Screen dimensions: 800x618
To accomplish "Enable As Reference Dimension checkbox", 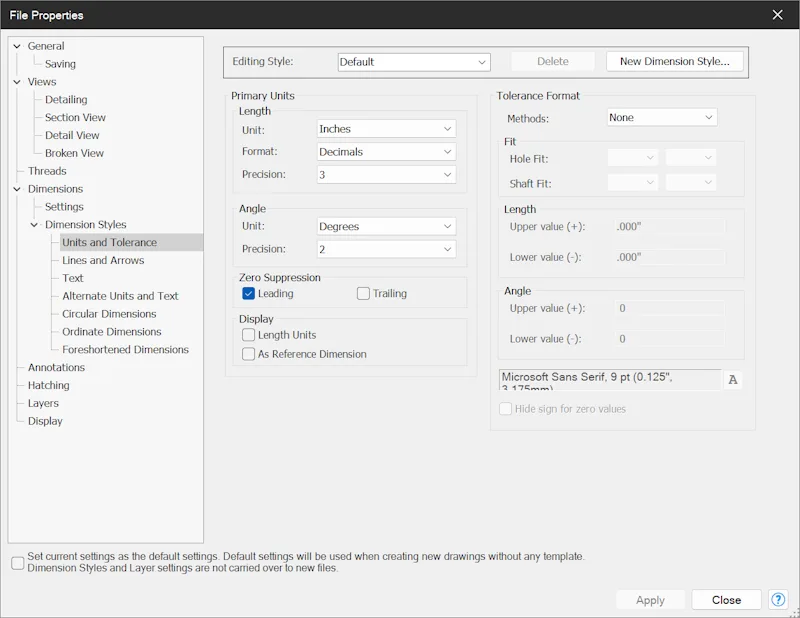I will pyautogui.click(x=248, y=354).
